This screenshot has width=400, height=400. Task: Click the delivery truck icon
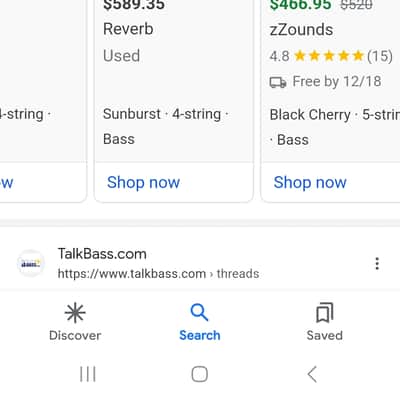pyautogui.click(x=278, y=82)
